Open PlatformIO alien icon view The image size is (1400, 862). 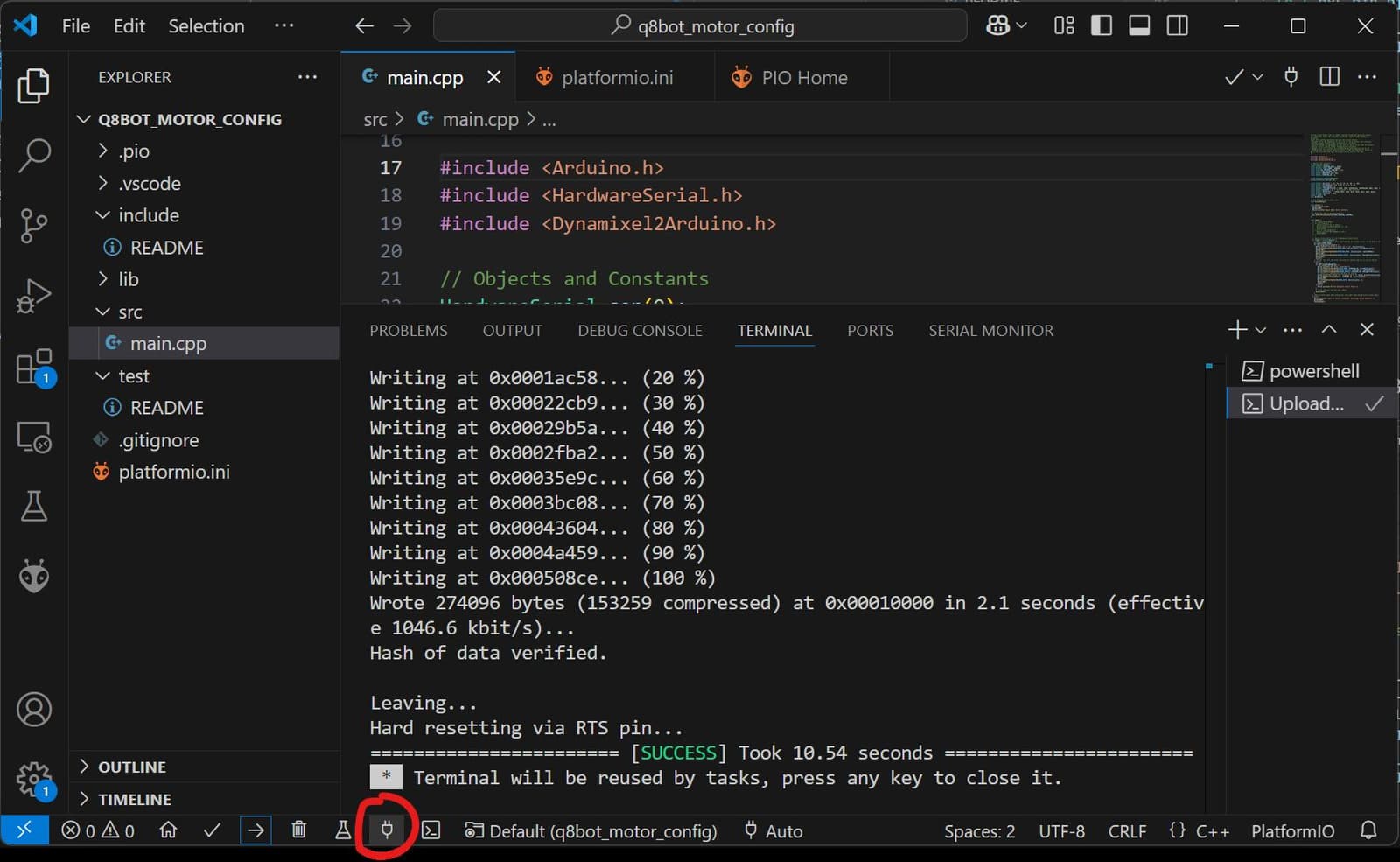34,576
